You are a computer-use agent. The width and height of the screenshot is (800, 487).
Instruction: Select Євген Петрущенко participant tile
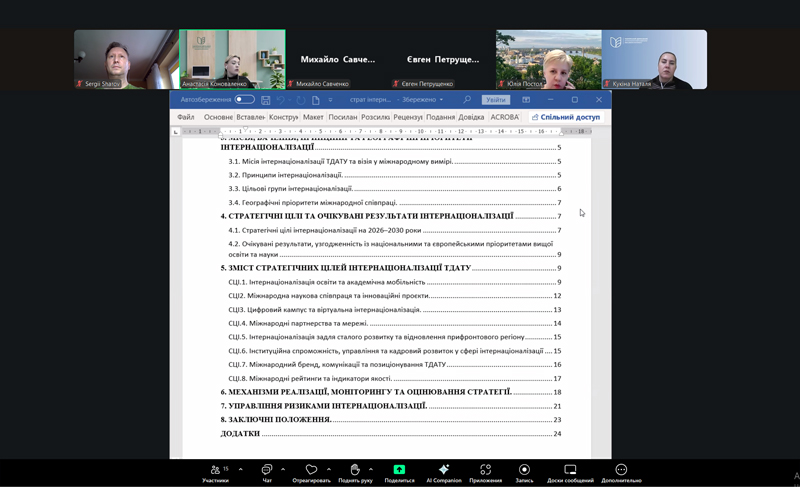[x=443, y=59]
